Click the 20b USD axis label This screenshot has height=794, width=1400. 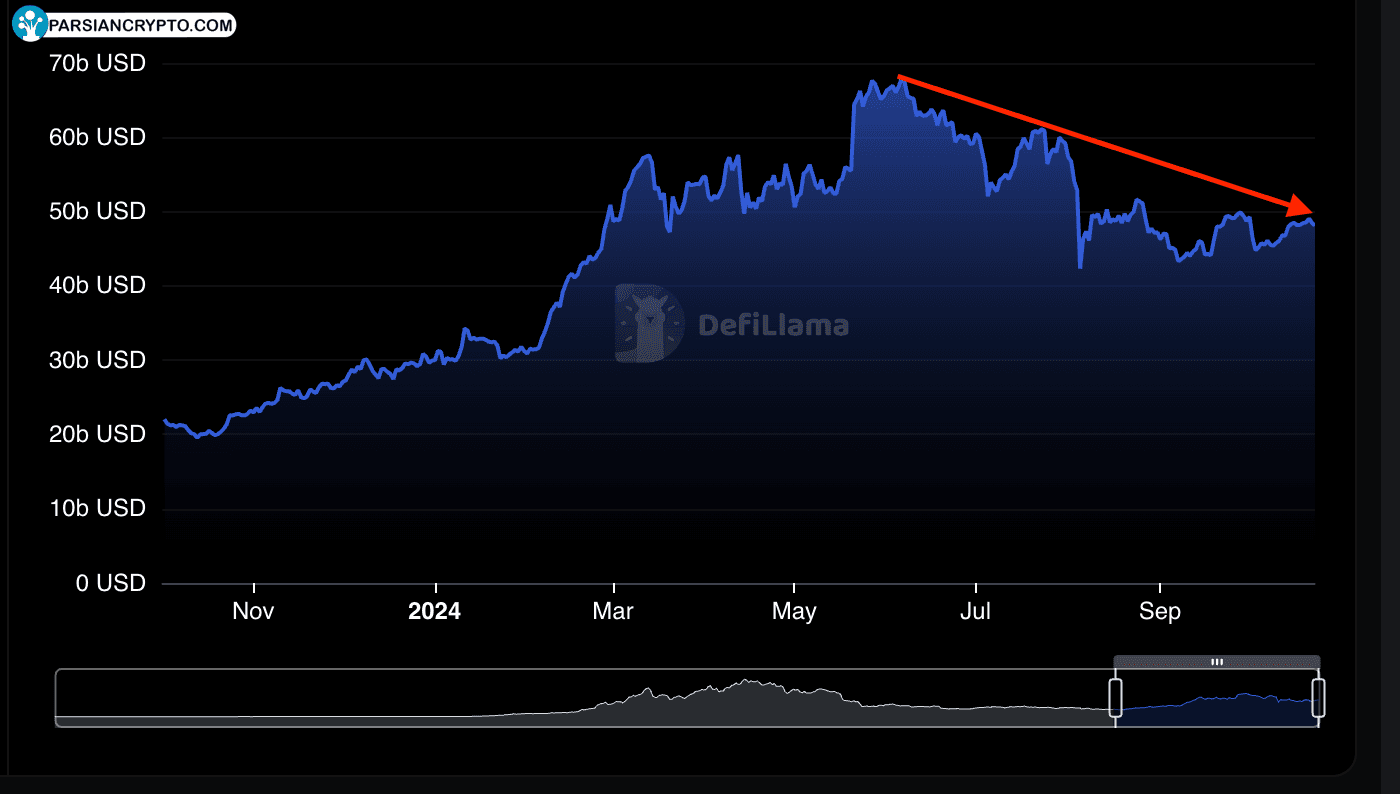pyautogui.click(x=97, y=434)
